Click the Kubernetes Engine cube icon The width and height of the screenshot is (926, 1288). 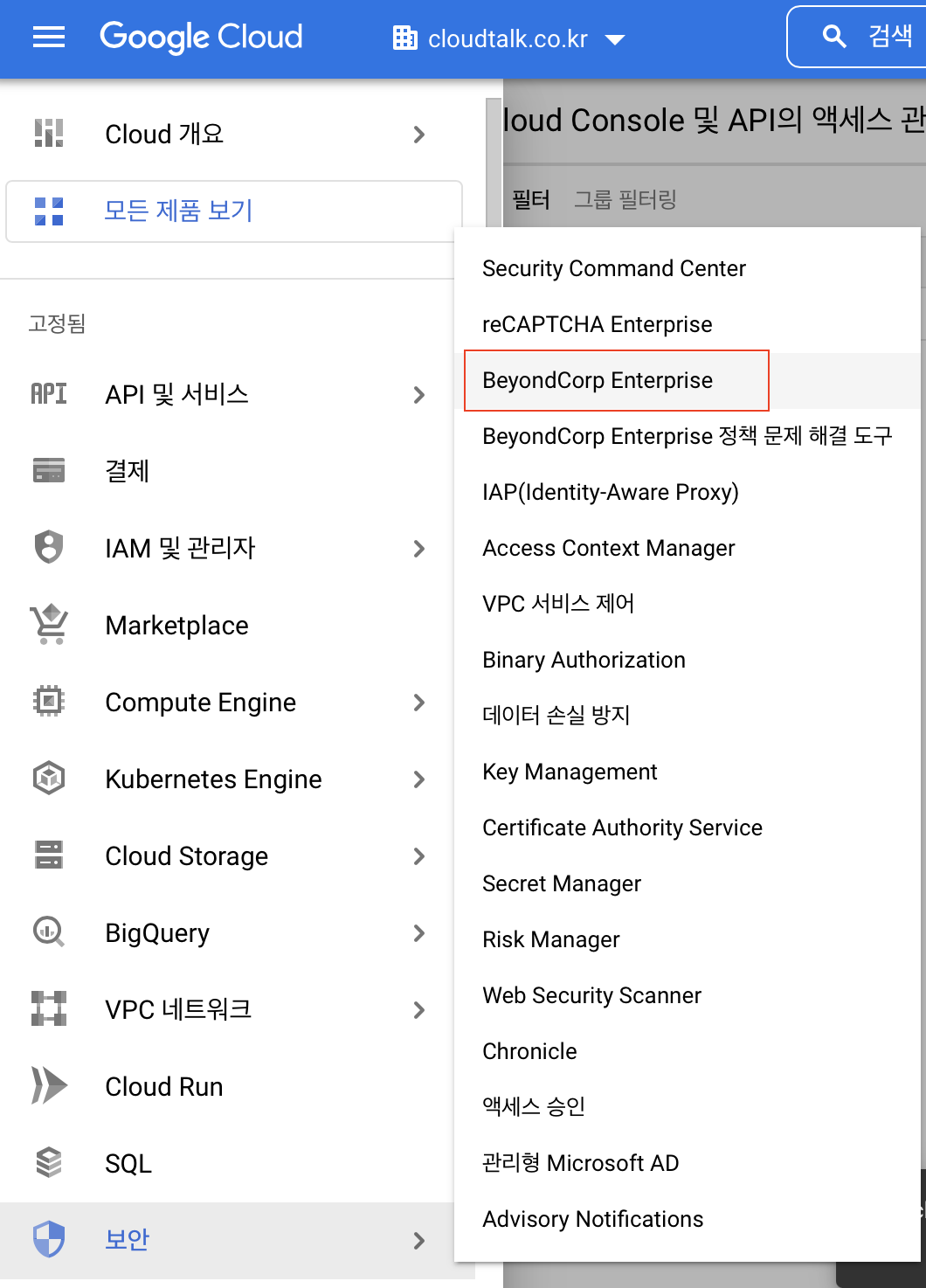pos(49,778)
